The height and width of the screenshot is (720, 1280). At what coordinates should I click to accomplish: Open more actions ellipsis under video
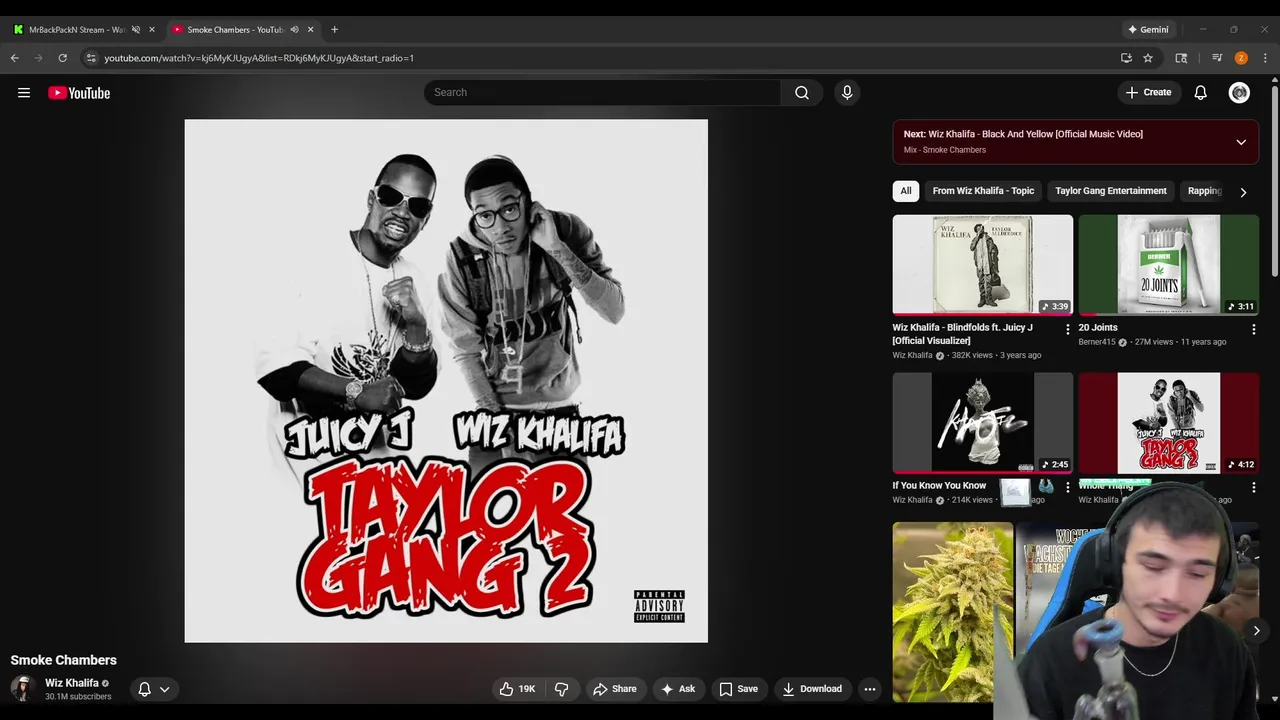[870, 689]
